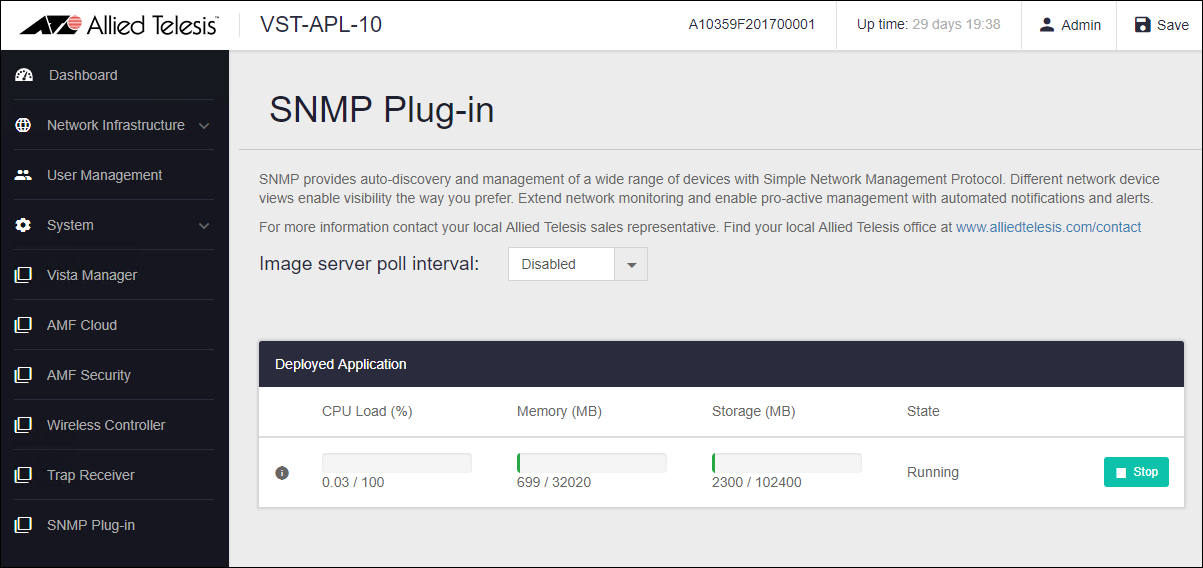This screenshot has width=1203, height=568.
Task: Click the State column header
Action: click(x=923, y=411)
